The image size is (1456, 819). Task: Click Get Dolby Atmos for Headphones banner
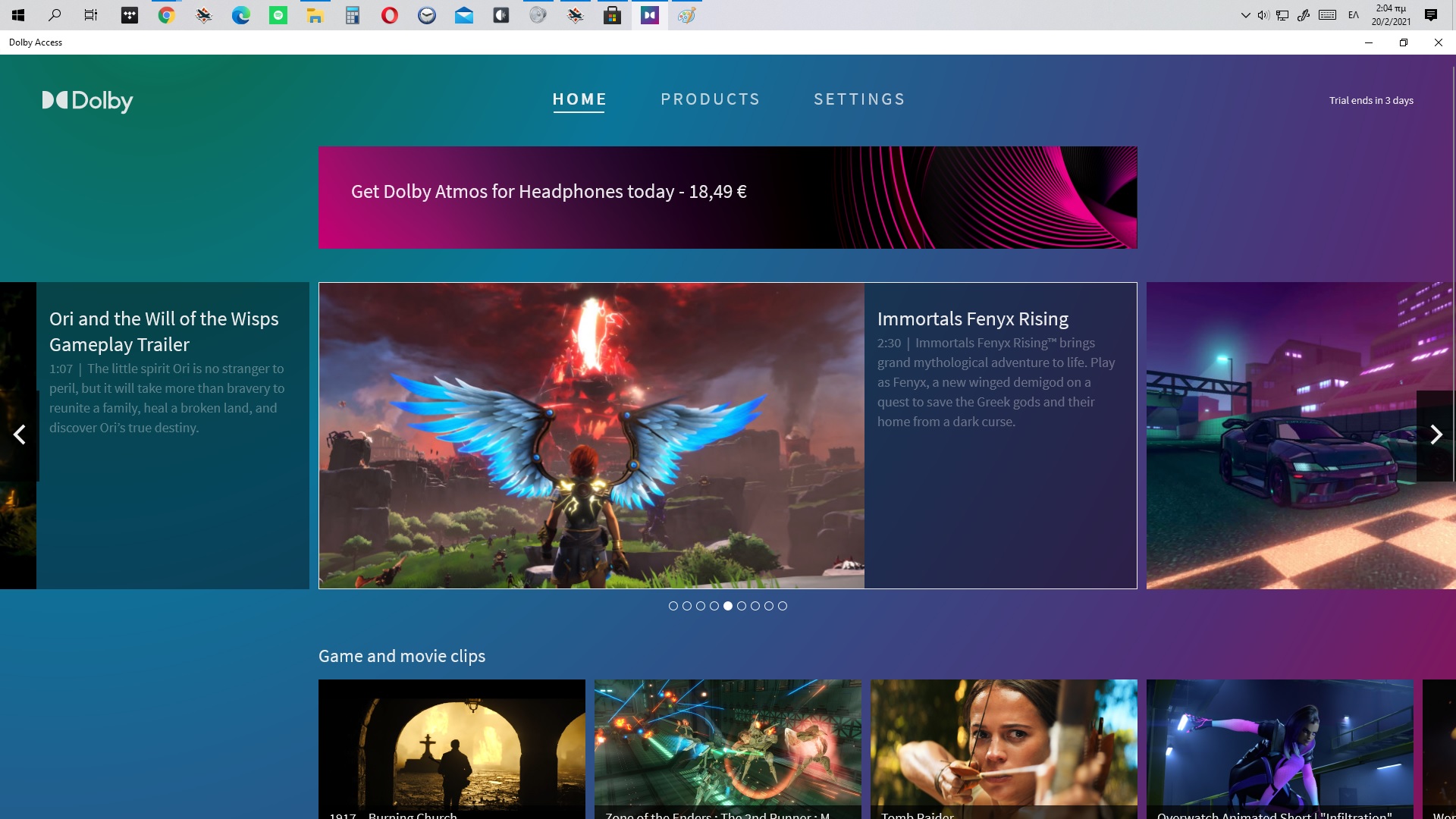(x=727, y=197)
